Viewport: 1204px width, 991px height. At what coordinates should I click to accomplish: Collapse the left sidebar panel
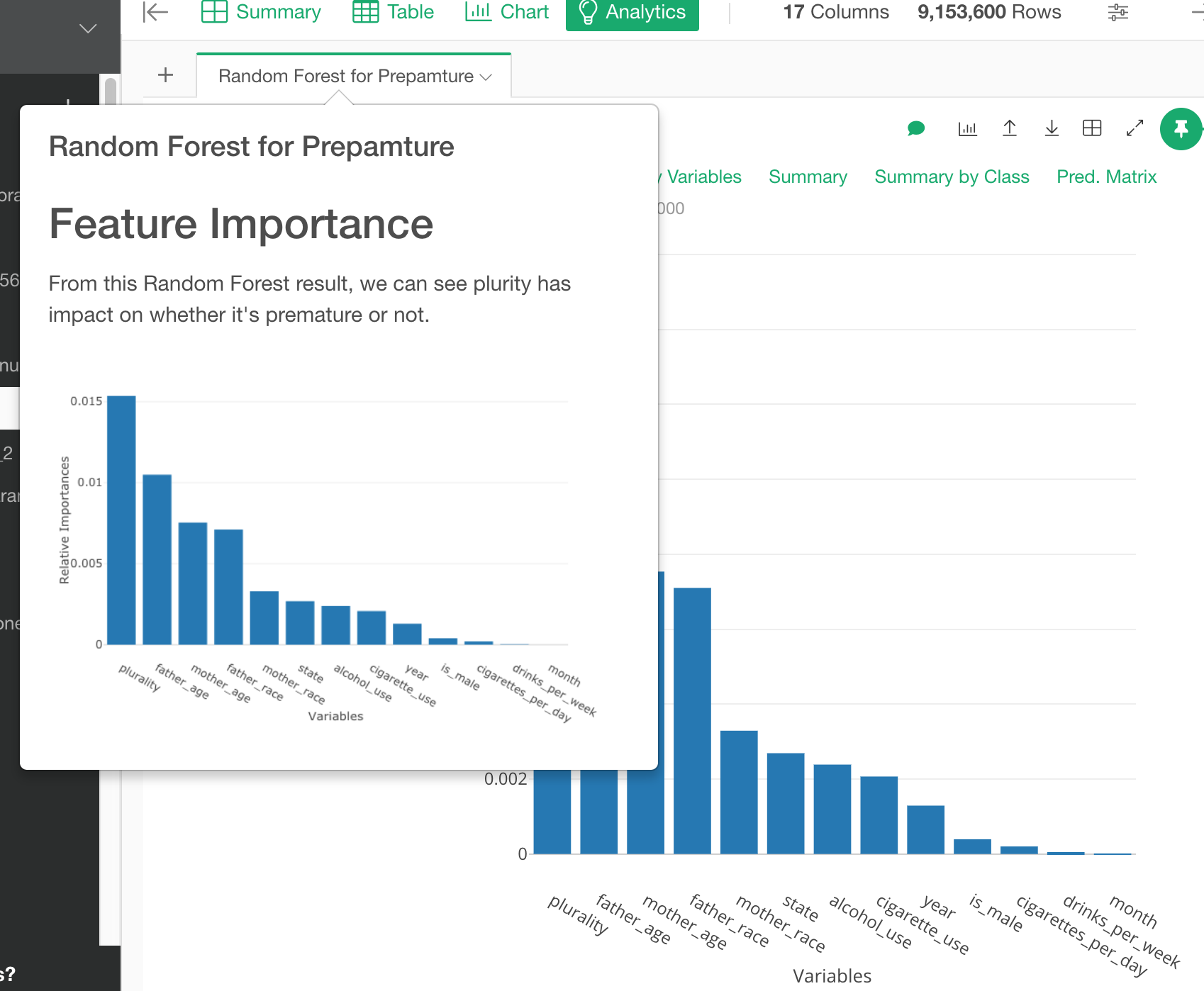click(155, 11)
